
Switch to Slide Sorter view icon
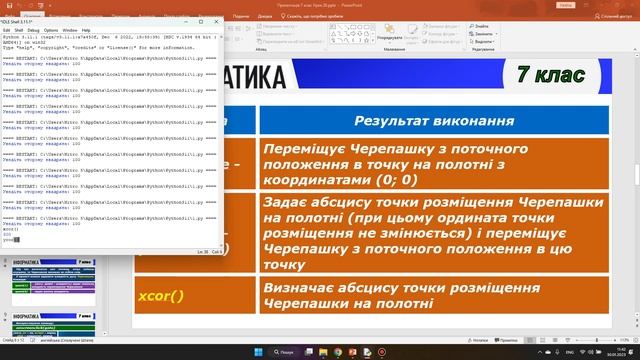pos(542,340)
